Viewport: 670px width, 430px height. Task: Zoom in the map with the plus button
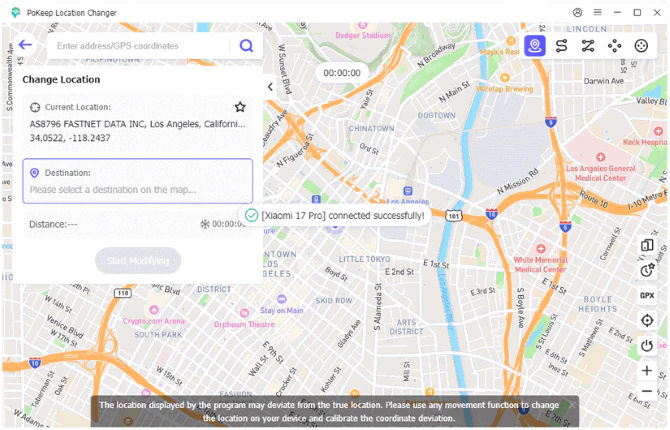pyautogui.click(x=647, y=371)
